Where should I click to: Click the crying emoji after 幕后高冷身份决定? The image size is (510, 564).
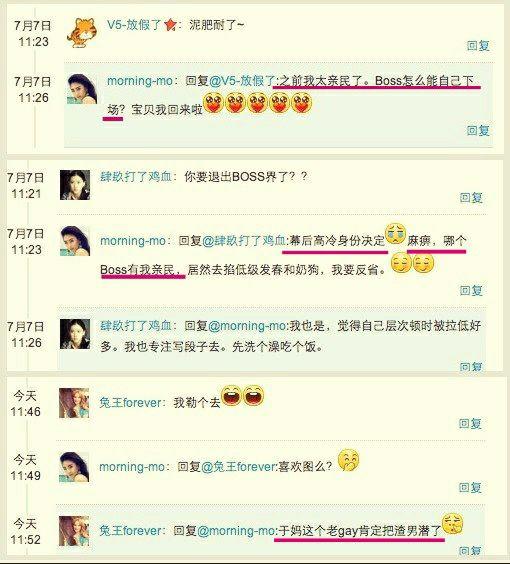coord(396,234)
